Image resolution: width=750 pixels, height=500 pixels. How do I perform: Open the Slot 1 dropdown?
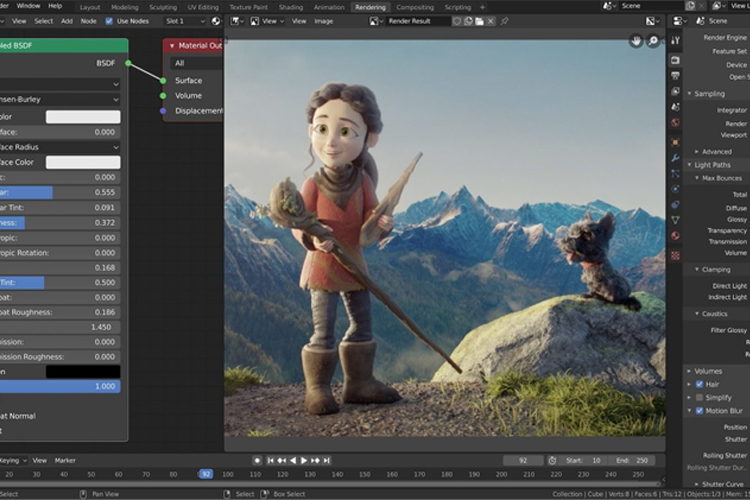pos(183,20)
